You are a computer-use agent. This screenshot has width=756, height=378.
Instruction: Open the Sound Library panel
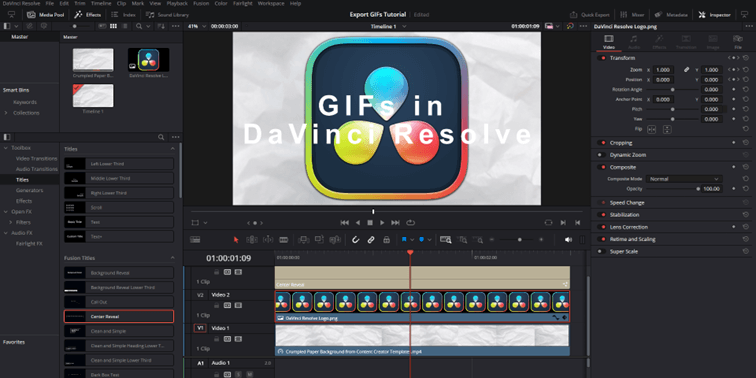tap(167, 15)
